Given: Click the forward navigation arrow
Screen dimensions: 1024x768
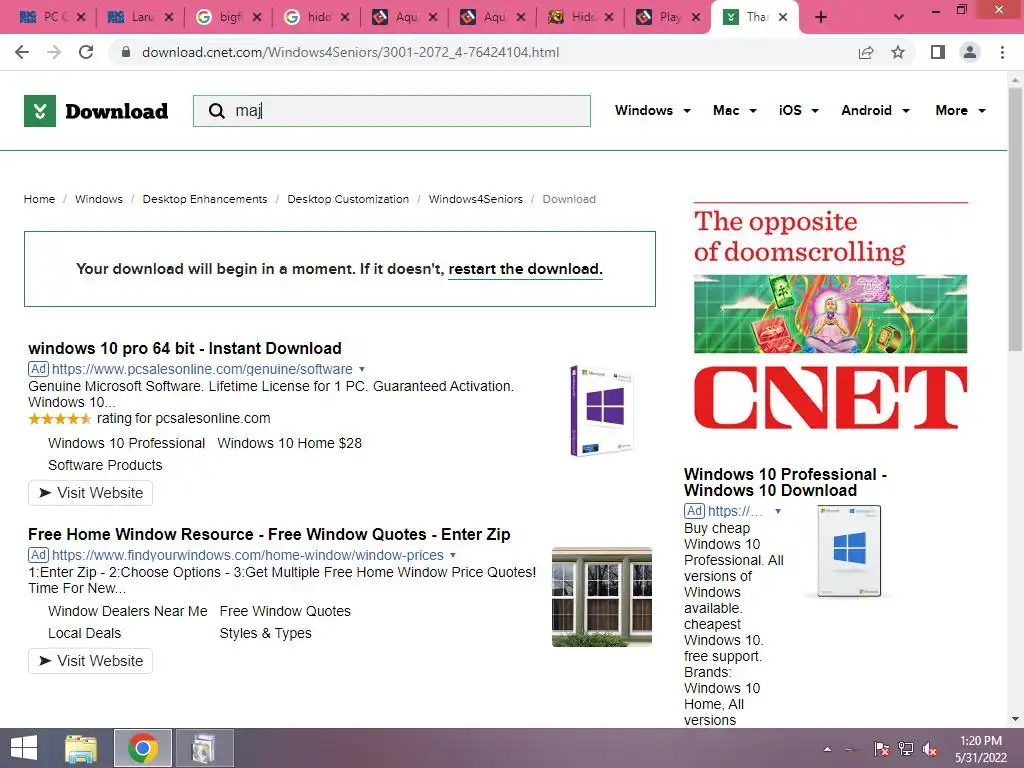Looking at the screenshot, I should click(54, 52).
